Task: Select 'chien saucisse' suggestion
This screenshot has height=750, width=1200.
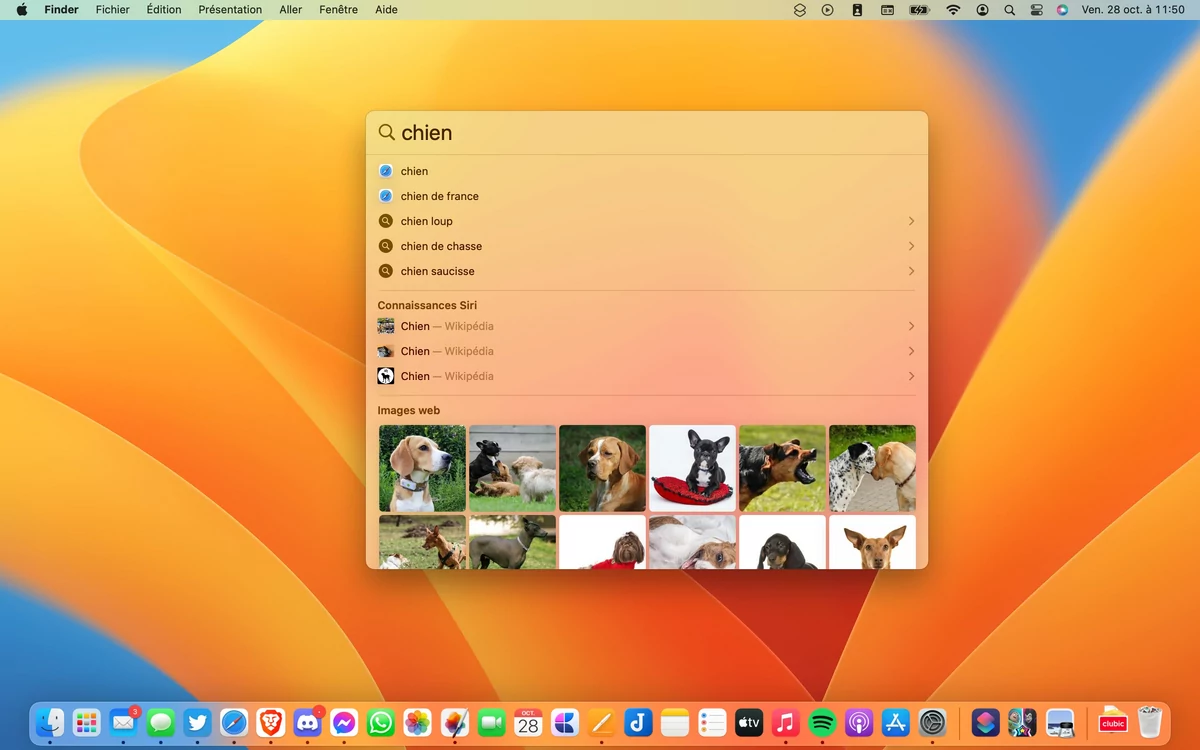Action: [x=647, y=271]
